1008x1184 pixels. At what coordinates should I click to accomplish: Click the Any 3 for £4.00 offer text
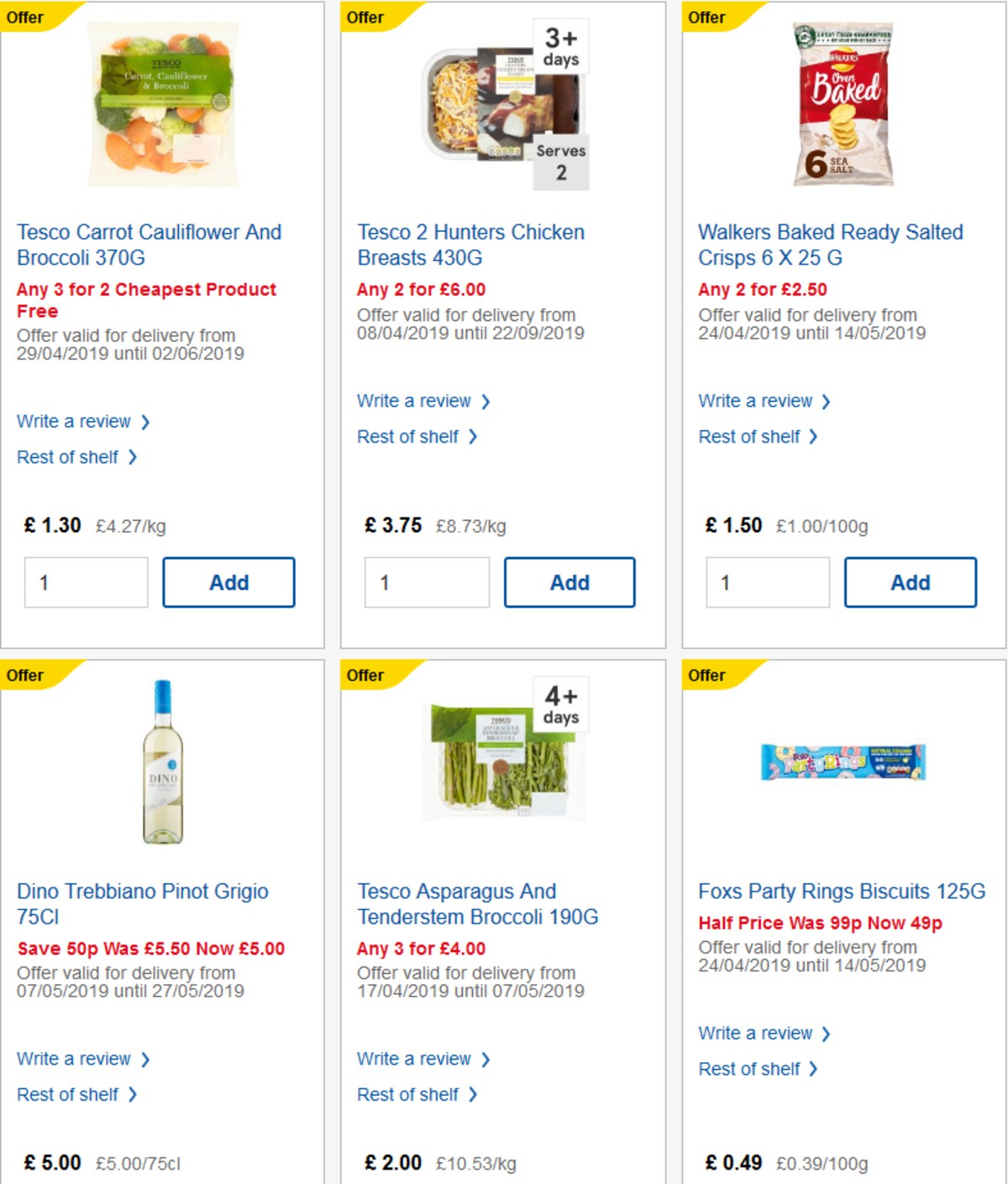tap(421, 948)
